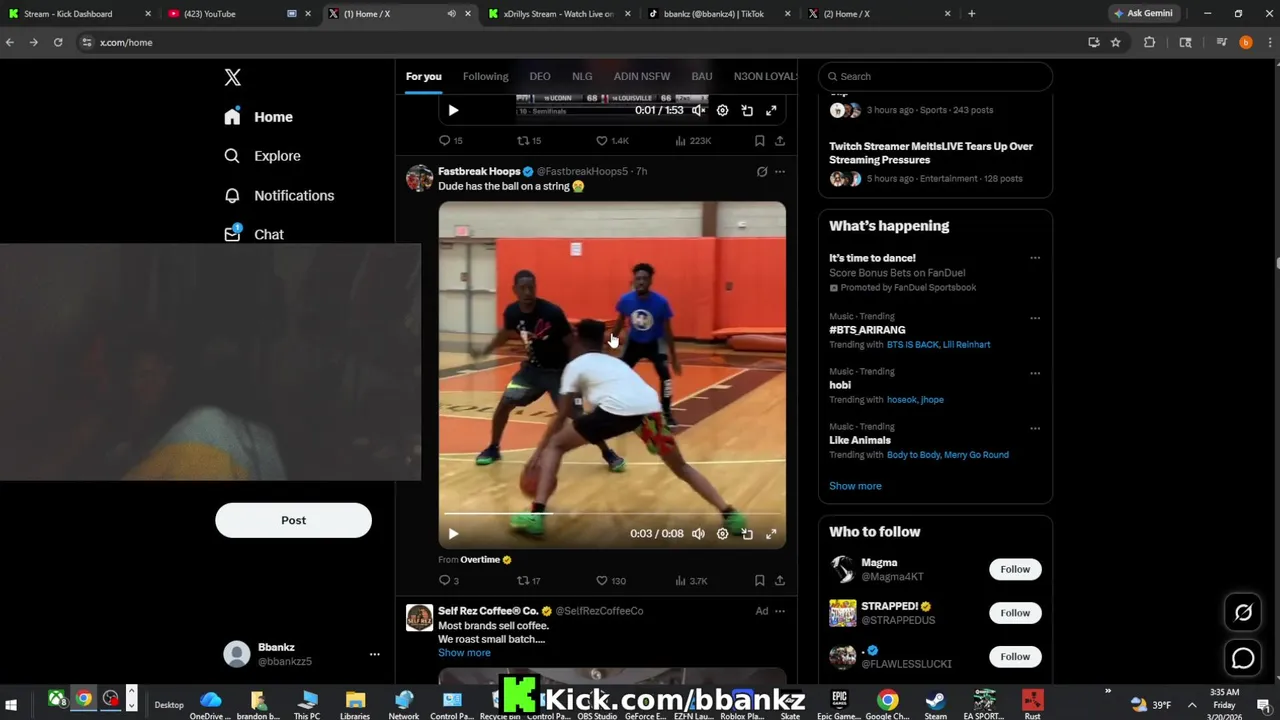
Task: Open Steam from the Windows taskbar
Action: pos(936,703)
